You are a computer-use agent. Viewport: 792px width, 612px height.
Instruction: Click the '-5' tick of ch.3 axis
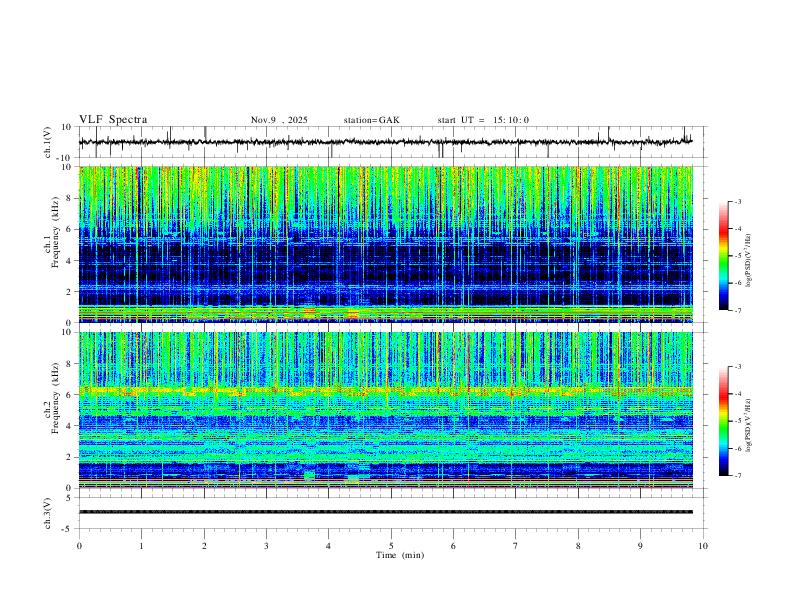[x=67, y=529]
